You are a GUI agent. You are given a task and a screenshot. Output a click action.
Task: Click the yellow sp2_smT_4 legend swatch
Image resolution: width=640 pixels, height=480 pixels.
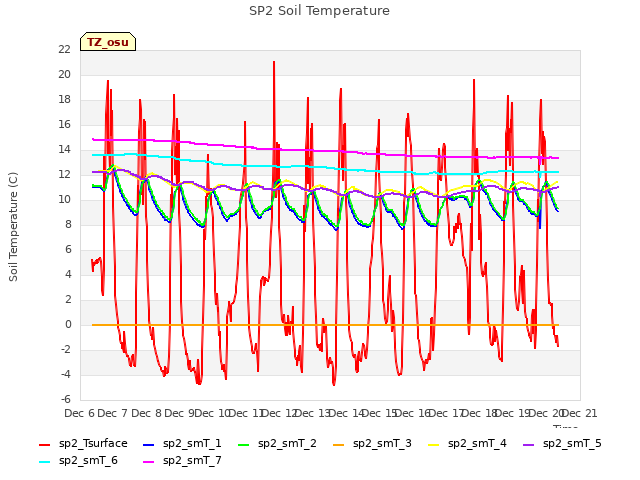click(x=433, y=444)
